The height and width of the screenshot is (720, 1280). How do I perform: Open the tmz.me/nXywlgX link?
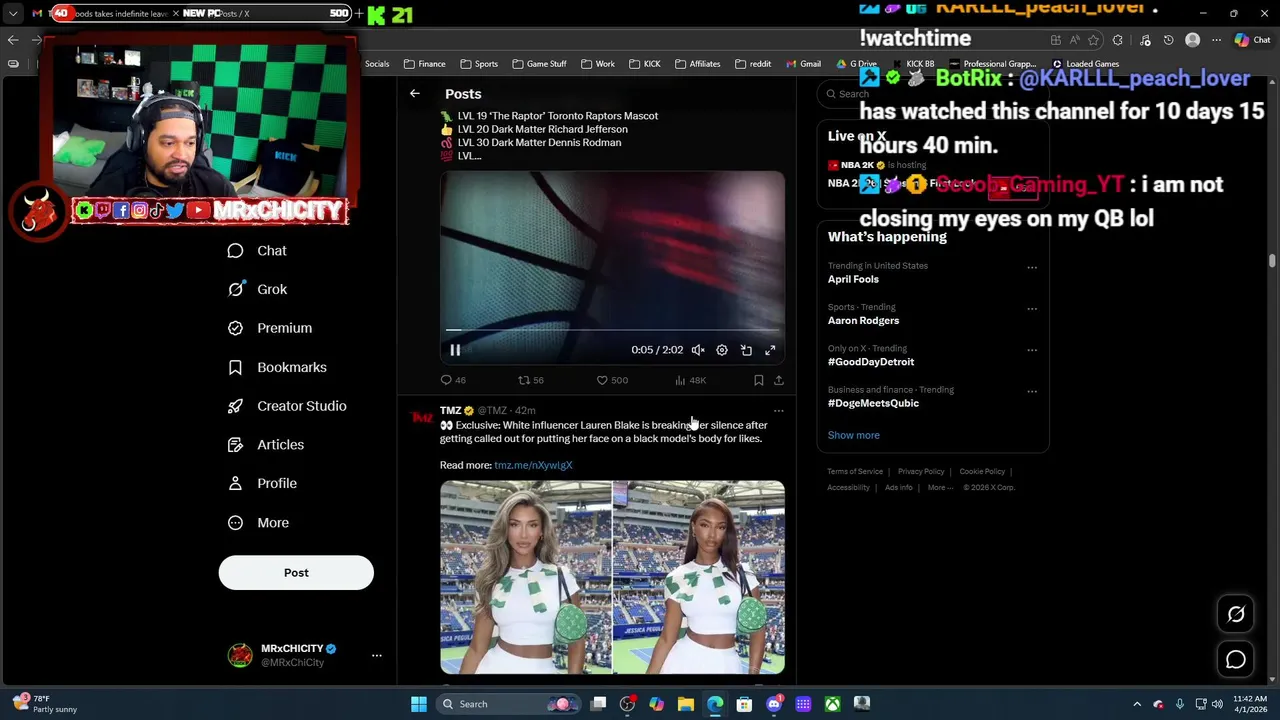click(x=533, y=465)
